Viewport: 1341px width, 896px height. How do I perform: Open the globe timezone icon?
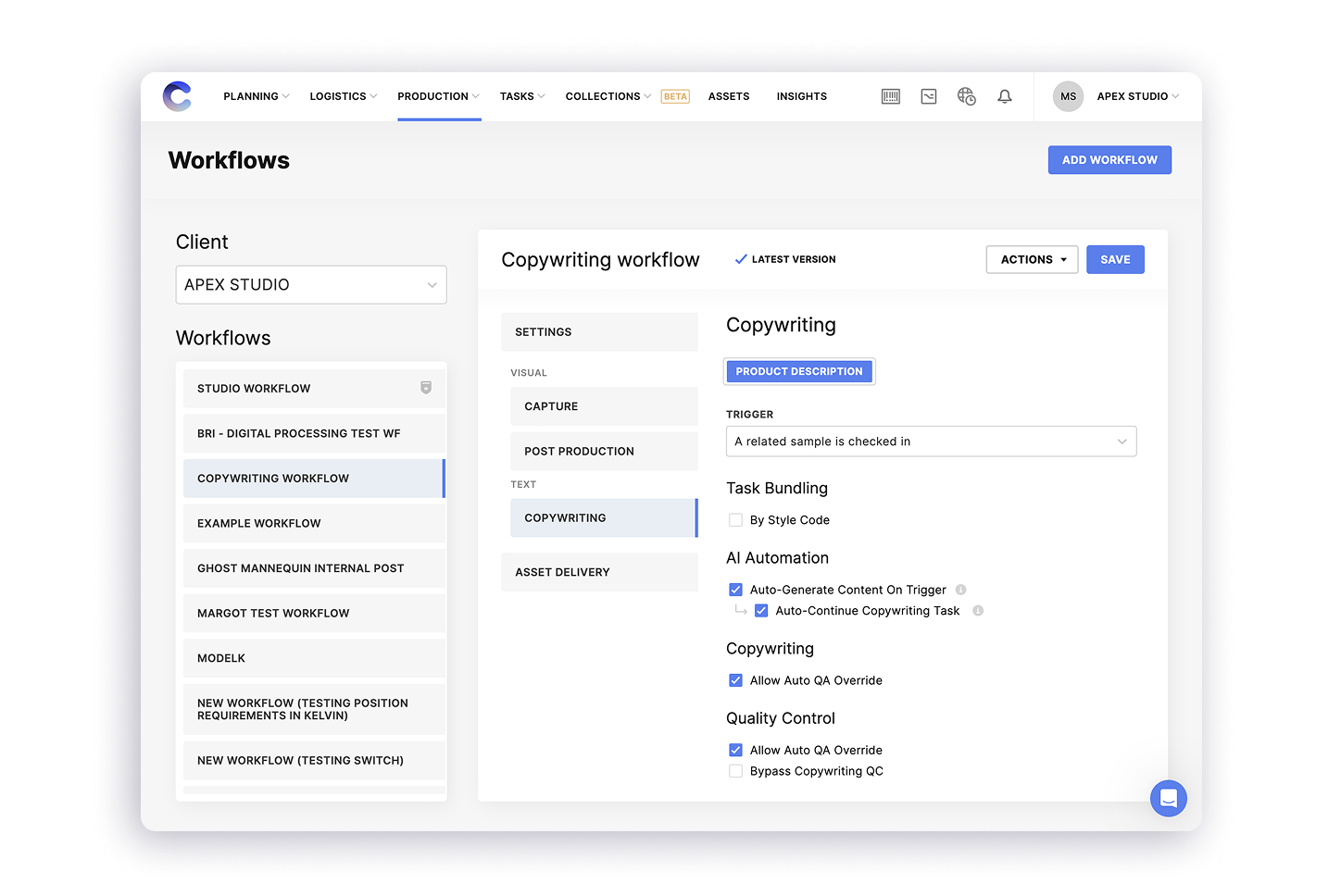967,96
